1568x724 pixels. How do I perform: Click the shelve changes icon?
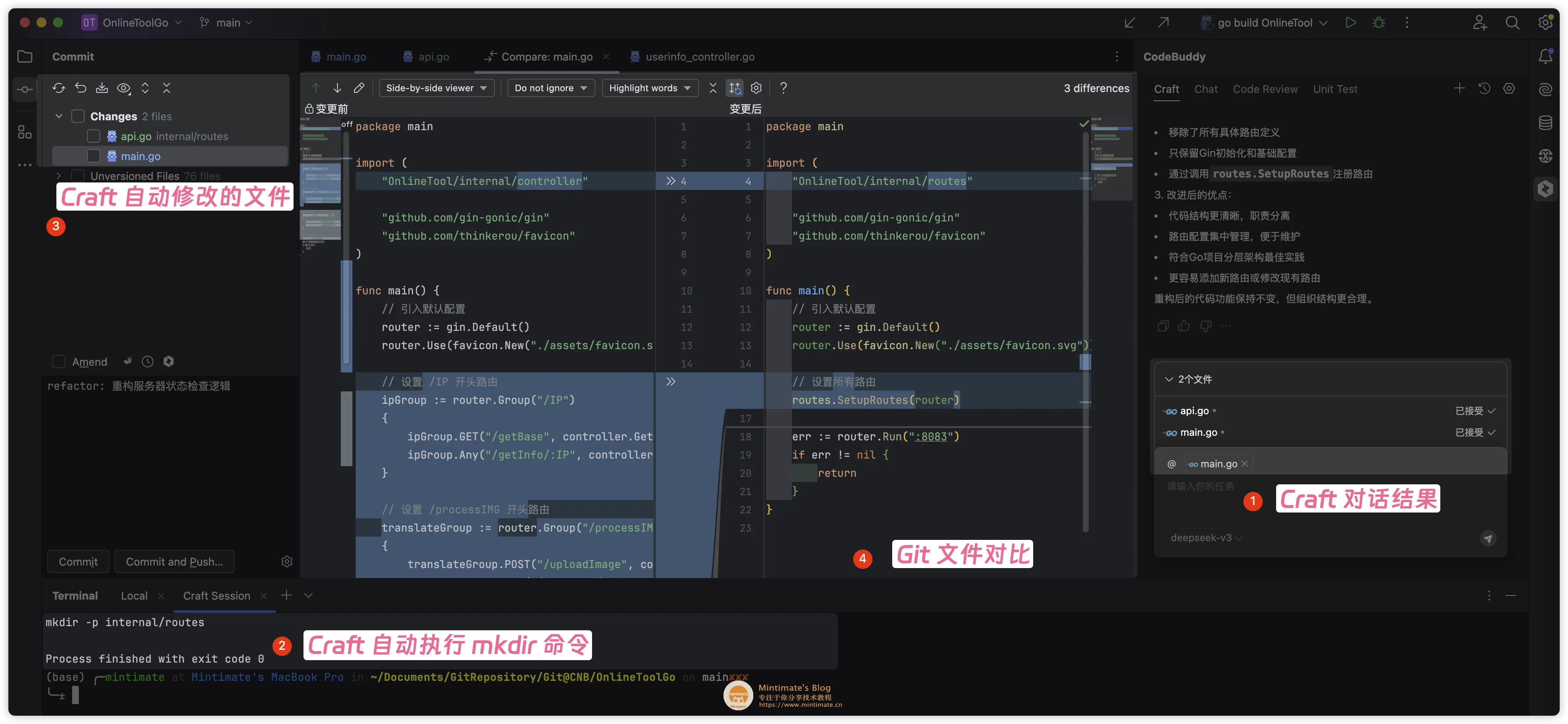click(102, 87)
